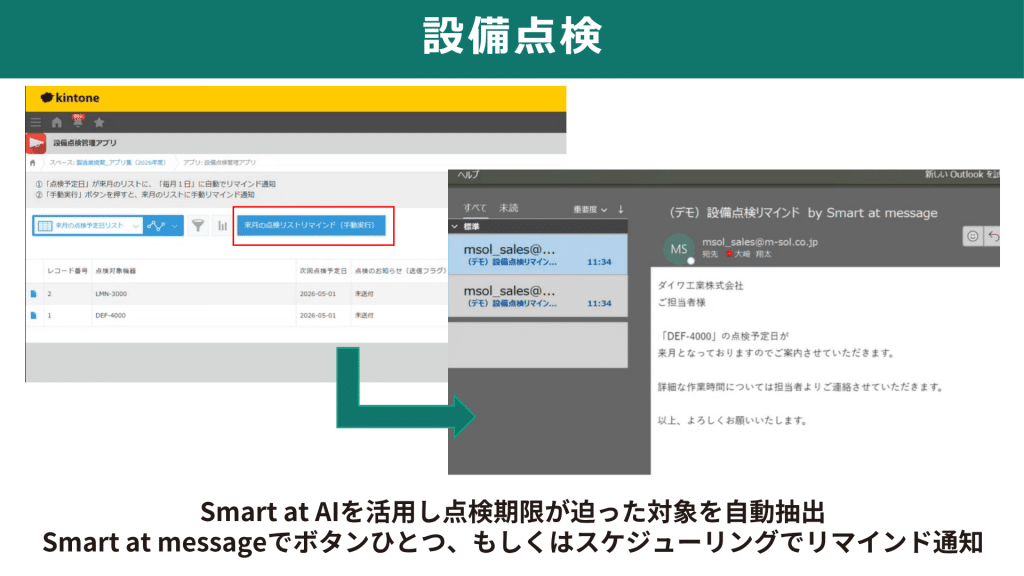1024x576 pixels.
Task: Click the 次回点検予定日 column header
Action: coord(323,270)
